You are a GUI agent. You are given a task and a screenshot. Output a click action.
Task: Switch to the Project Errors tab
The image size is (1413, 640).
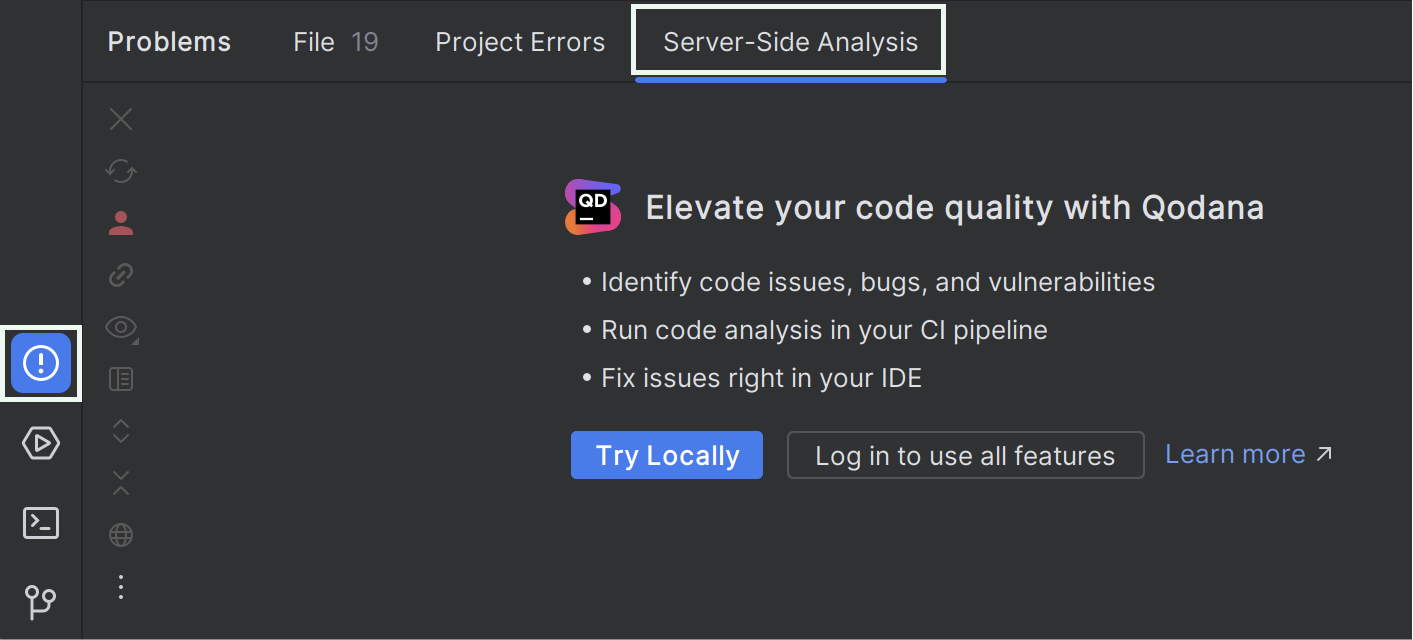click(519, 41)
